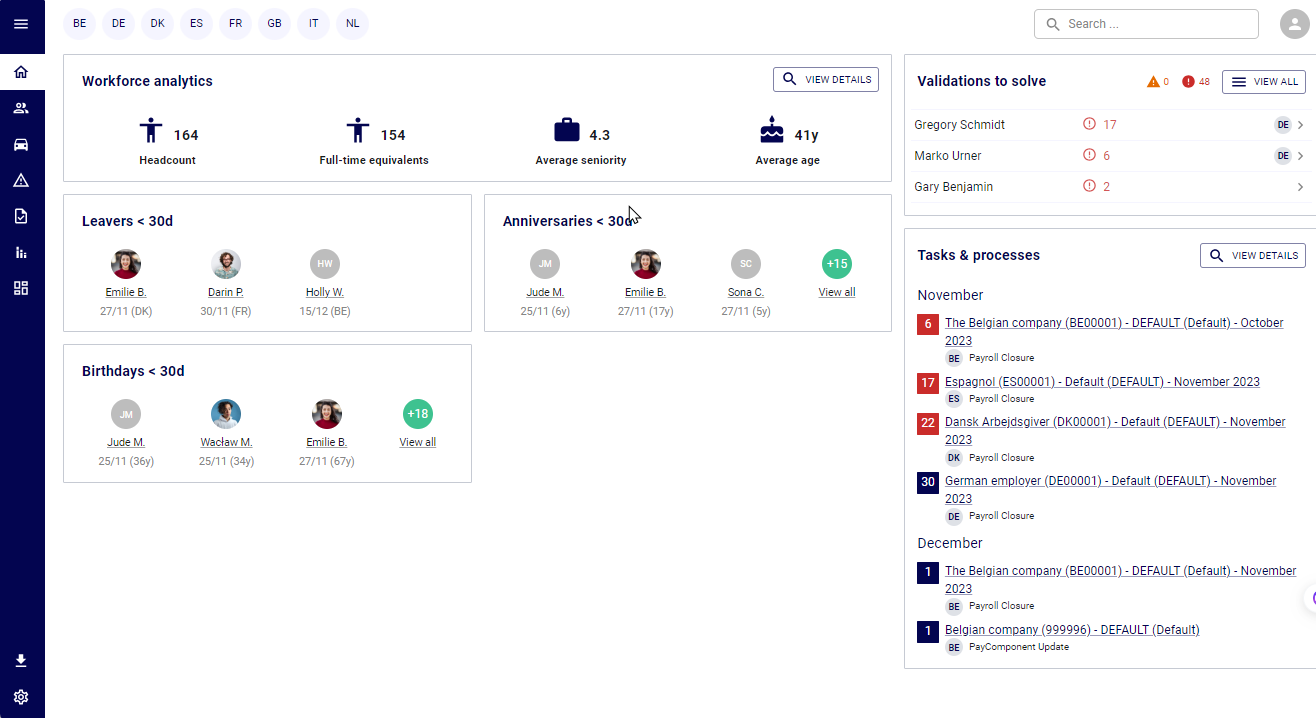Open the Home dashboard icon in sidebar

(21, 71)
